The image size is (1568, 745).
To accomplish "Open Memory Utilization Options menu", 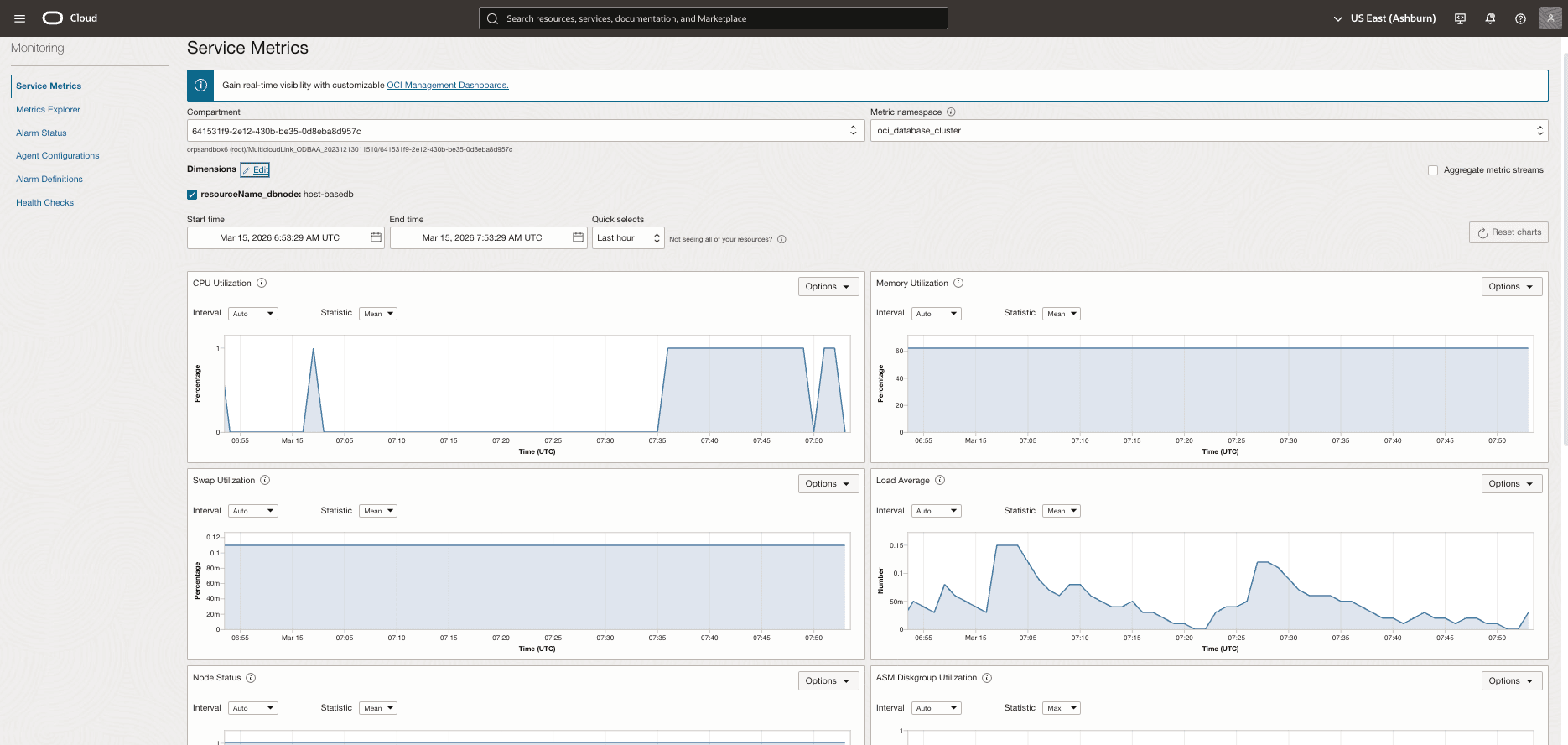I will coord(1512,287).
